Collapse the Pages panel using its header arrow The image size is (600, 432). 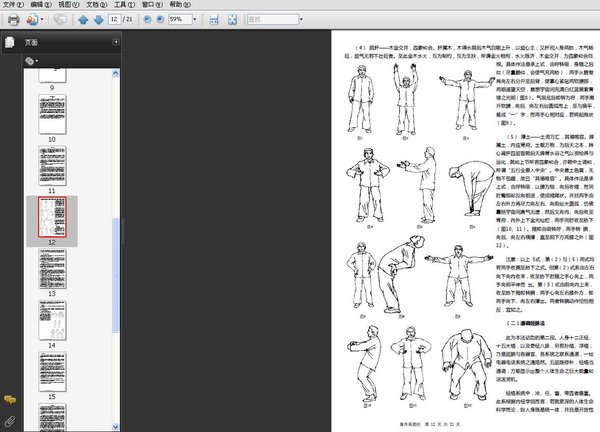point(118,43)
